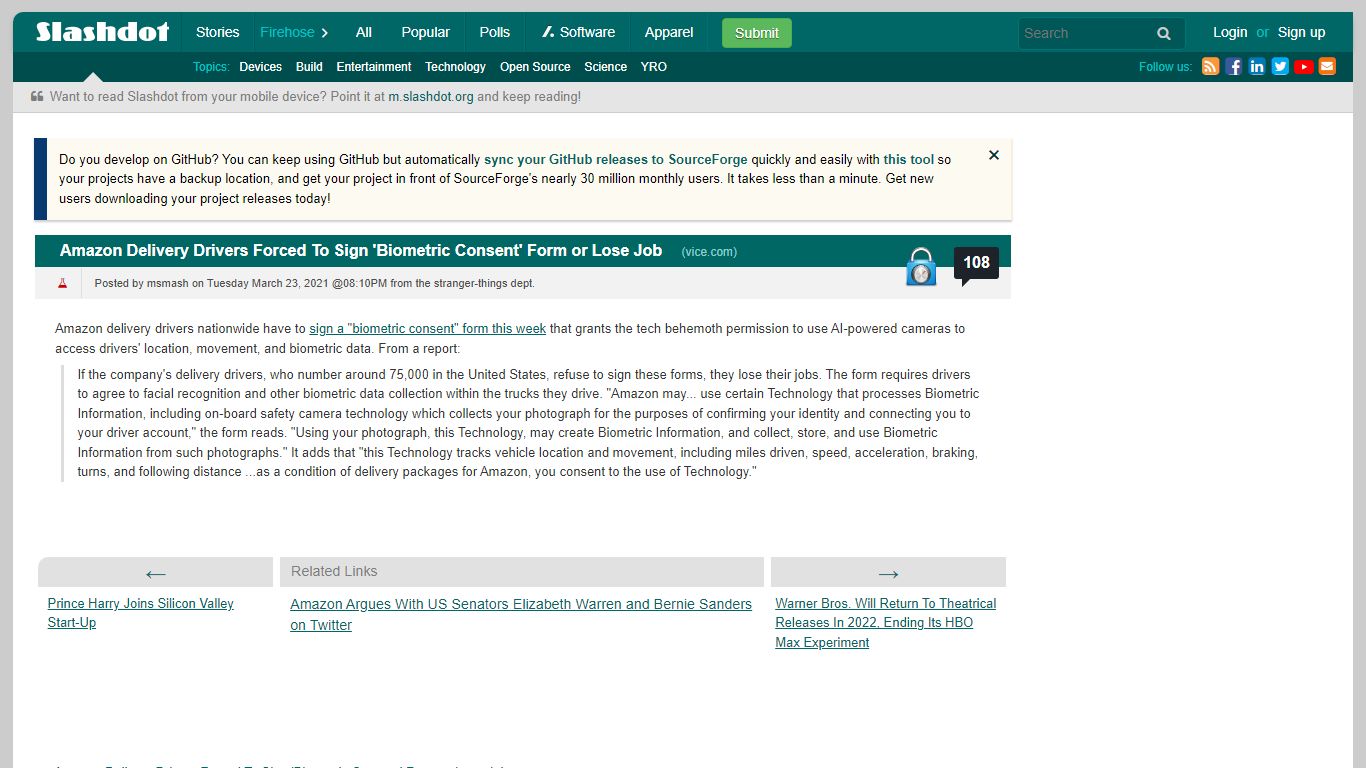Open the Popular section
The width and height of the screenshot is (1366, 768).
(425, 32)
